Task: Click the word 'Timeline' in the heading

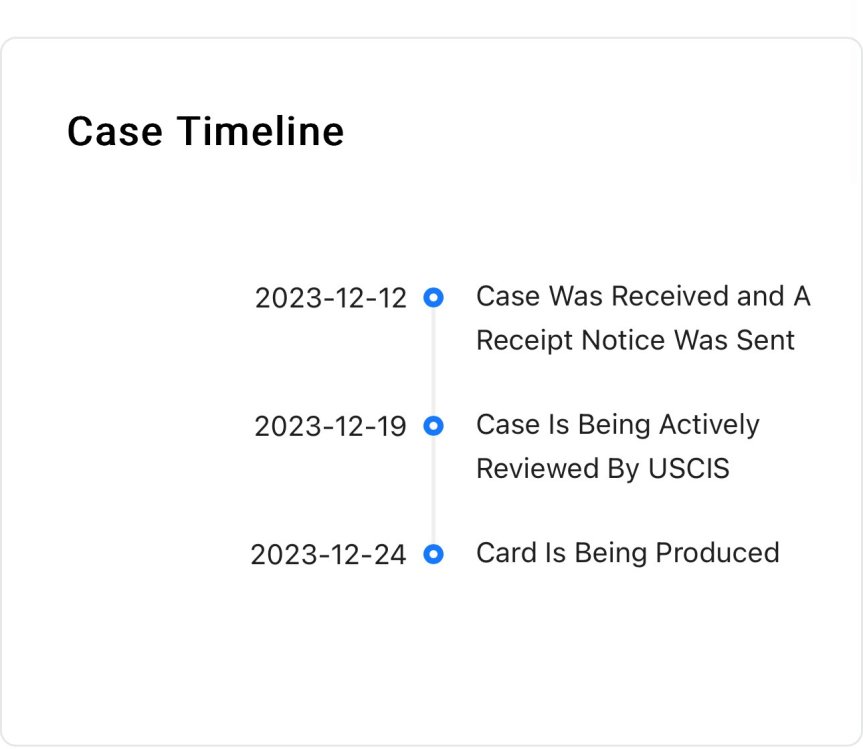Action: [x=260, y=132]
